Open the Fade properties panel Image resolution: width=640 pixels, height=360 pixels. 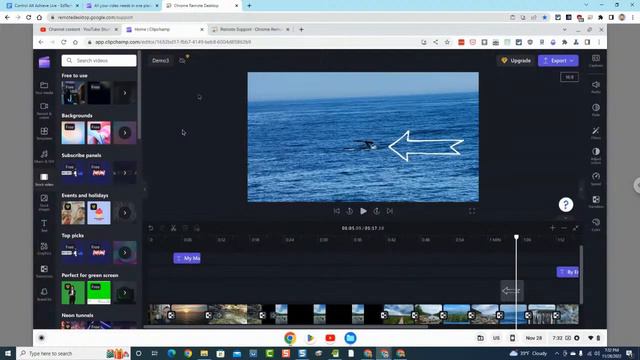point(596,109)
